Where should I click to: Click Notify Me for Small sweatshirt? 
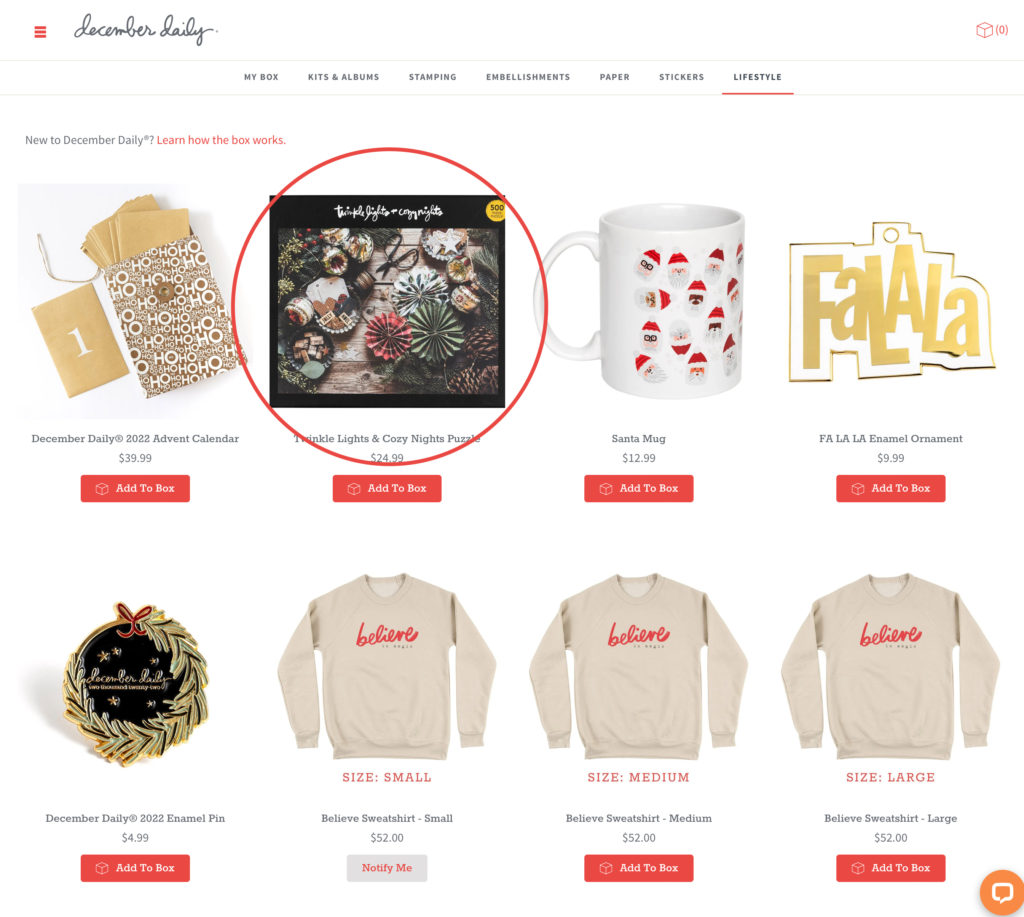(x=387, y=868)
